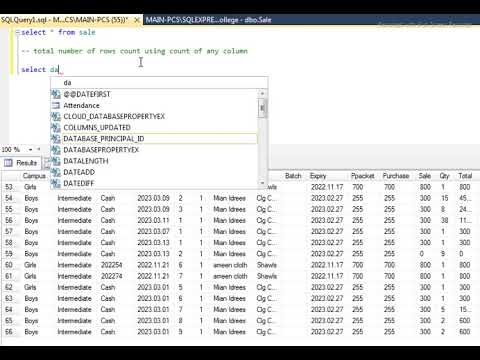
Task: Click Girls campus cell in row 62
Action: coord(30,287)
